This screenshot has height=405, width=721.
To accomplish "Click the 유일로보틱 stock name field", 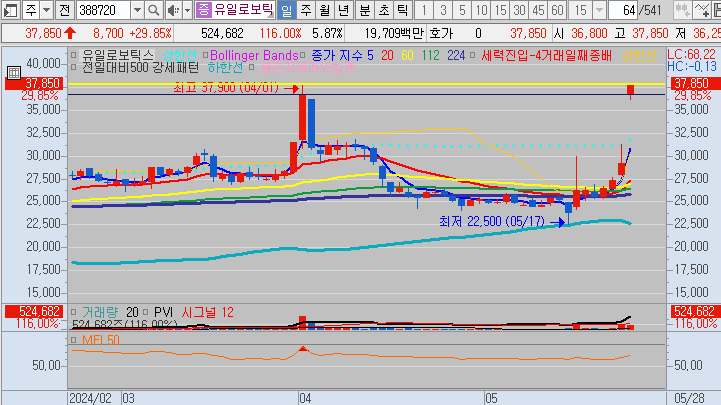I will tap(243, 10).
